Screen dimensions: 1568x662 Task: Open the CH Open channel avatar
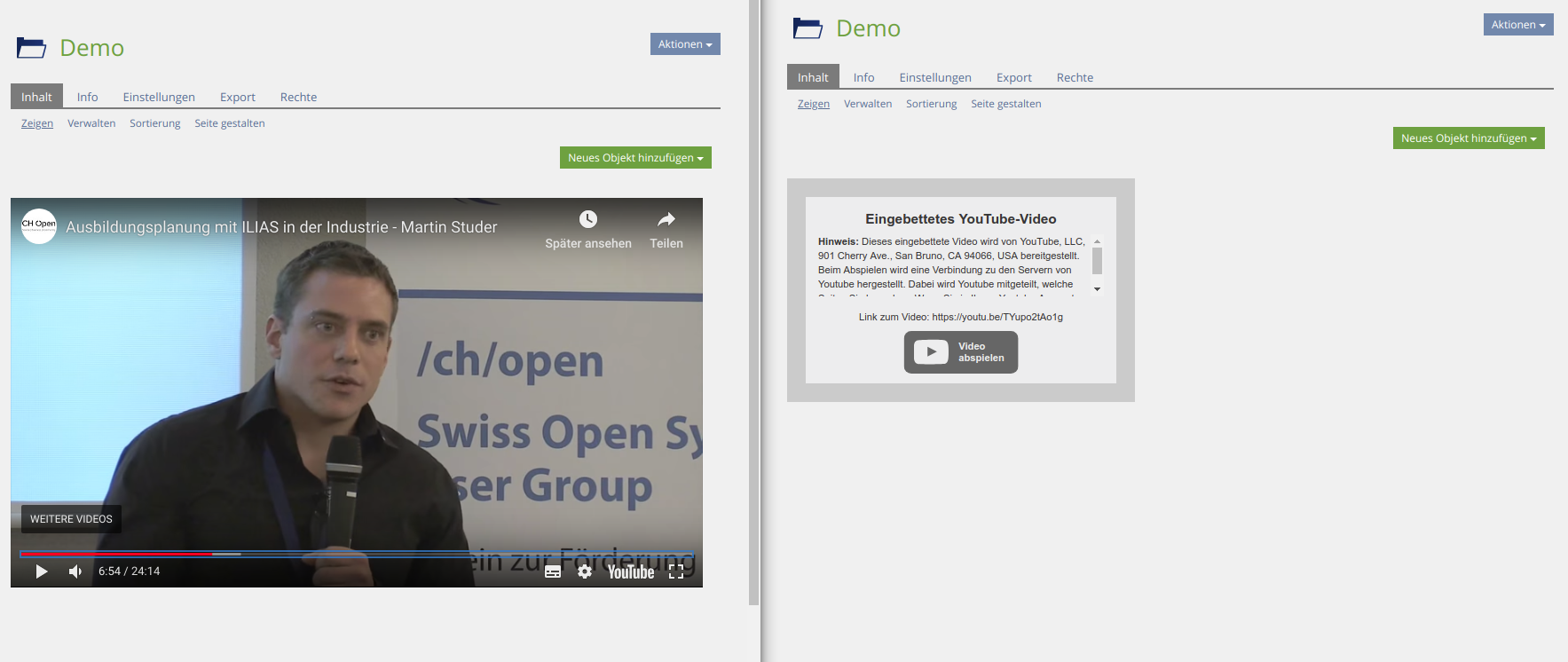[39, 226]
